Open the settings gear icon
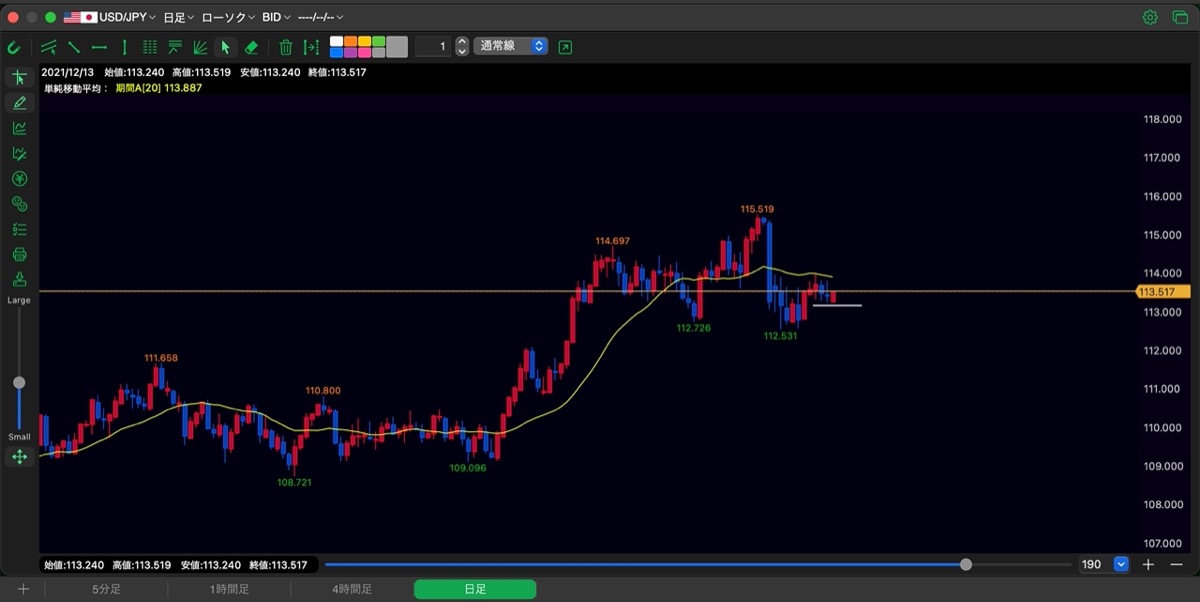Image resolution: width=1200 pixels, height=602 pixels. pos(1150,17)
